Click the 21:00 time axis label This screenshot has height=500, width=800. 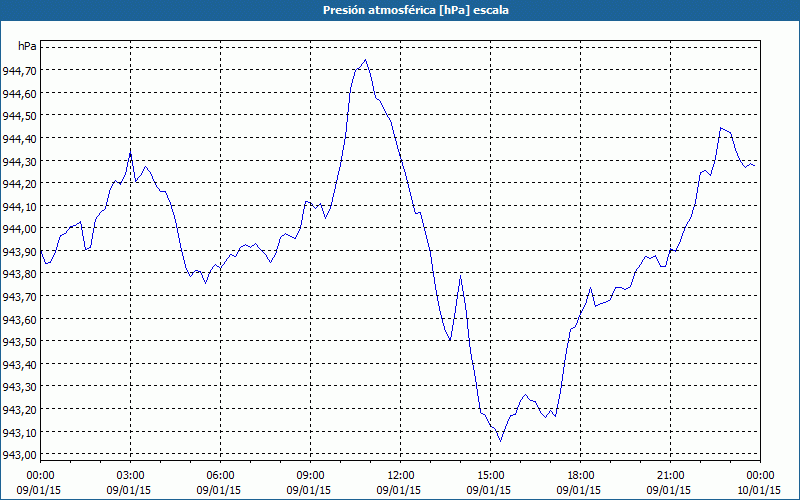point(670,476)
